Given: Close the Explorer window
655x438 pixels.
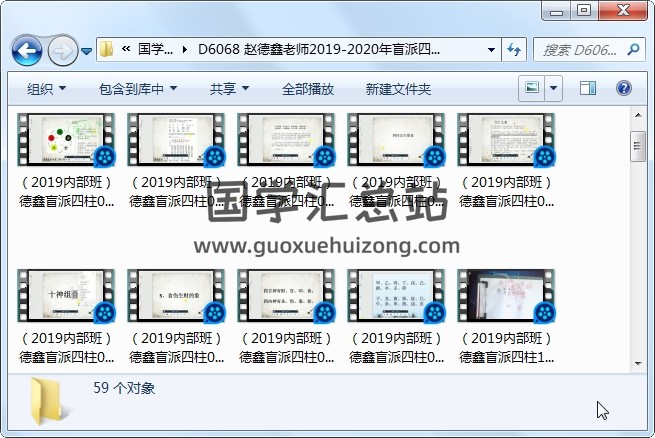Looking at the screenshot, I should tap(623, 10).
